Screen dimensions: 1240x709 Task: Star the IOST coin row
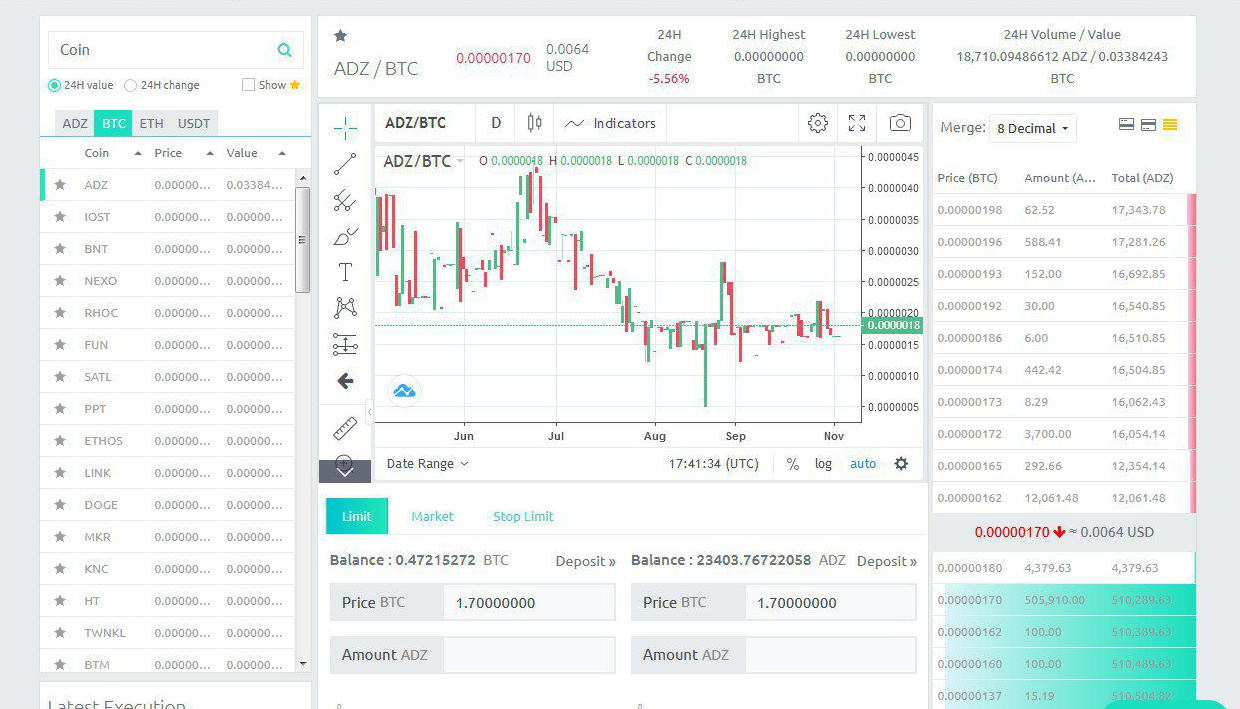tap(60, 217)
